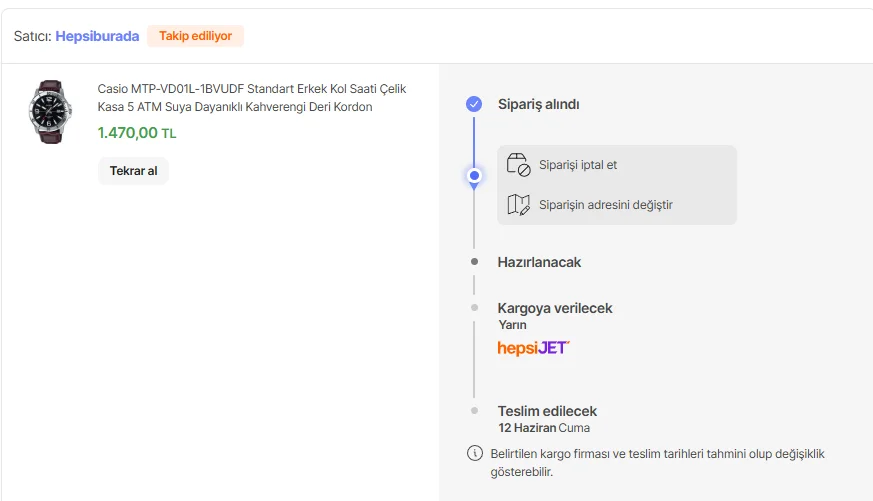Select the current step marker on timeline
Image resolution: width=873 pixels, height=501 pixels.
pyautogui.click(x=474, y=176)
